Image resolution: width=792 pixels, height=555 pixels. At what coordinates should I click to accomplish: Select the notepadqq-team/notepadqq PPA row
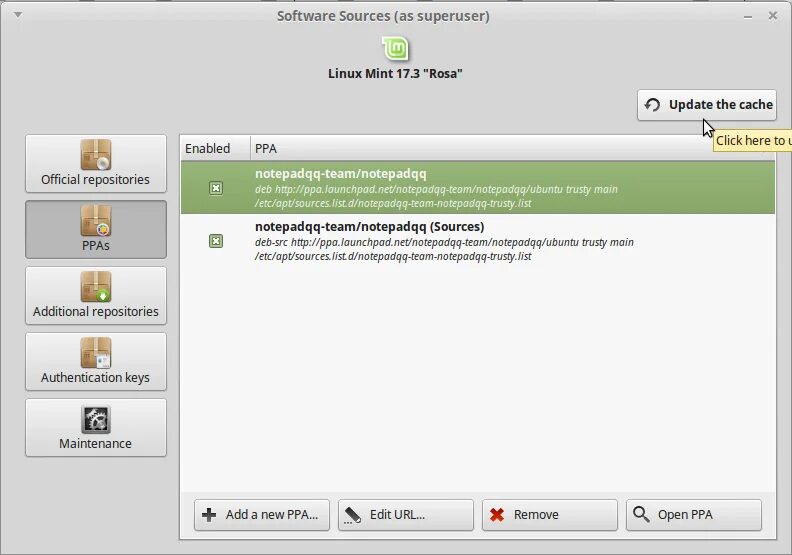[477, 188]
